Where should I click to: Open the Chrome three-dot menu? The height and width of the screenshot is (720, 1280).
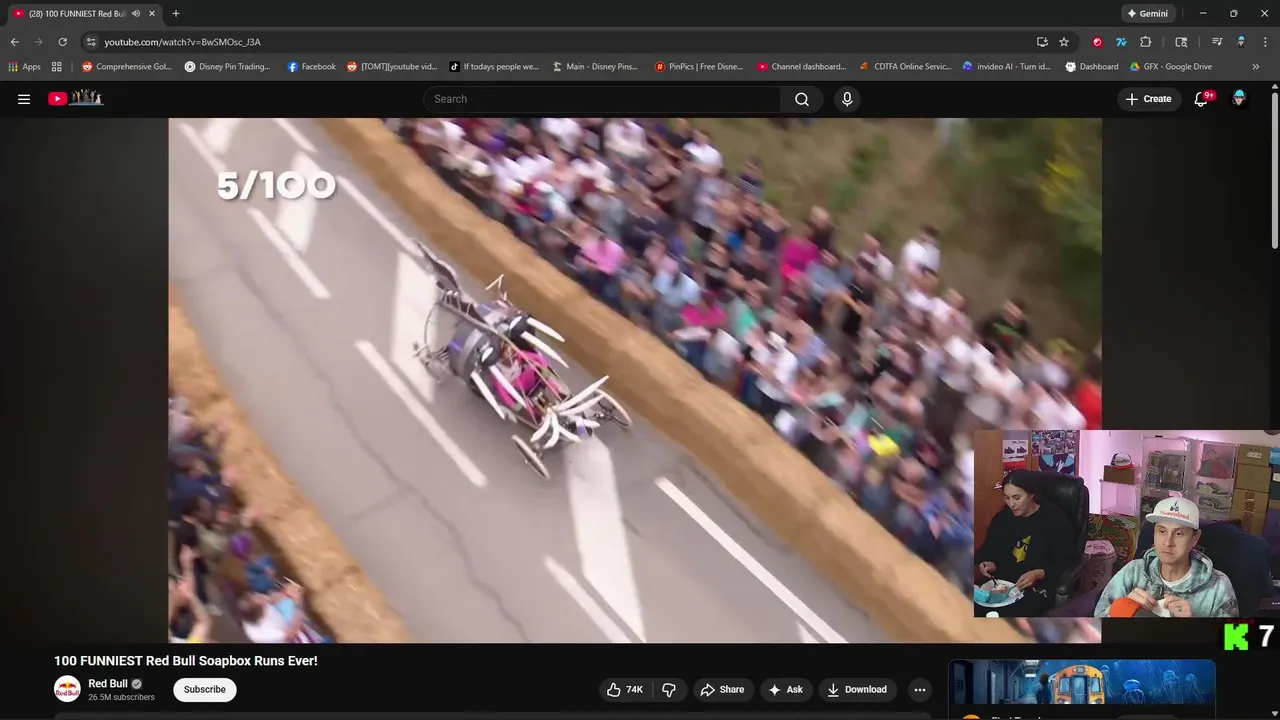(x=1265, y=42)
